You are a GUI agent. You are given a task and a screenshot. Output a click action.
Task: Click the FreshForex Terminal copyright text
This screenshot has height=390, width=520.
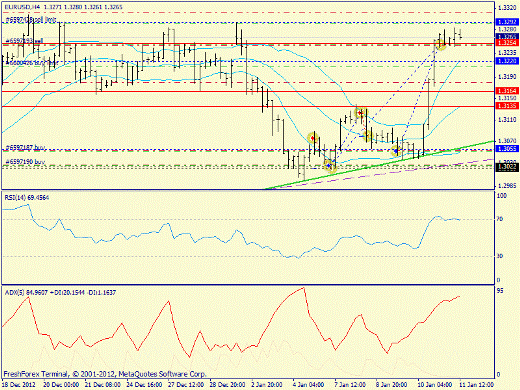click(x=105, y=374)
